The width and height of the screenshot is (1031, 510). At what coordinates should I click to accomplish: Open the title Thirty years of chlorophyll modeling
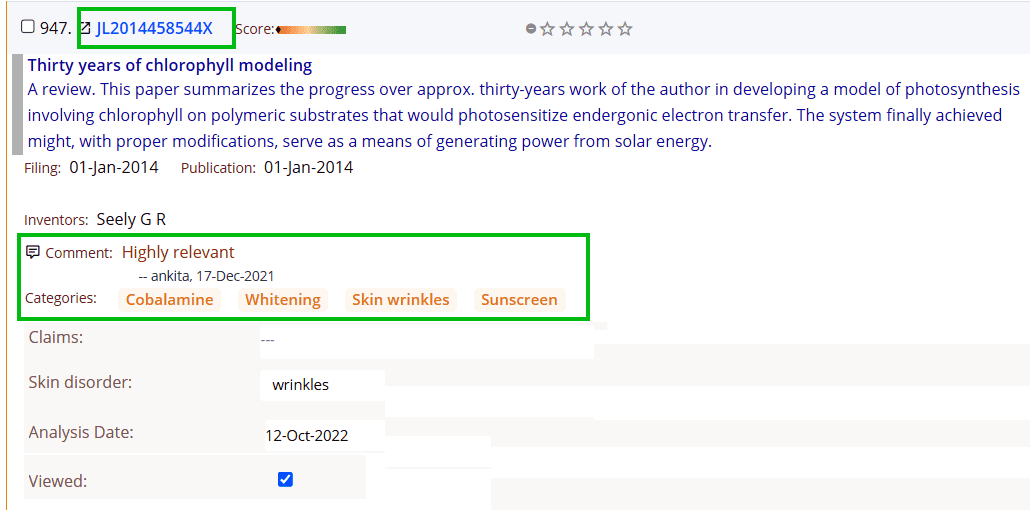[x=170, y=66]
